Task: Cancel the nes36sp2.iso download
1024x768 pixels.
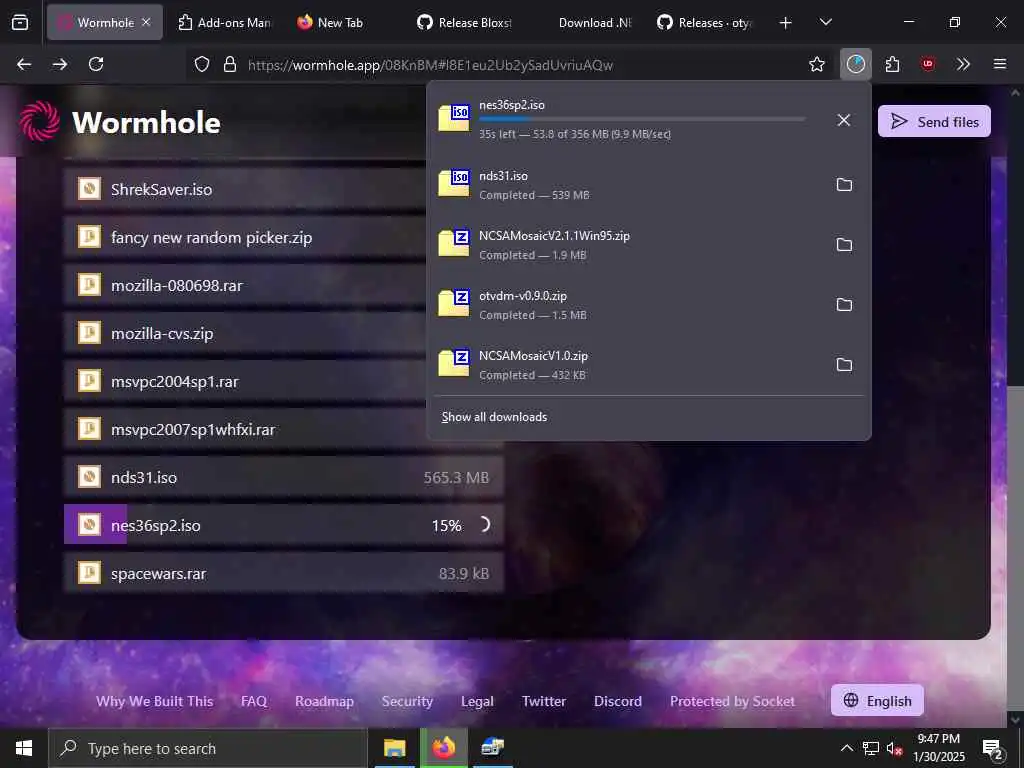Action: [x=844, y=120]
